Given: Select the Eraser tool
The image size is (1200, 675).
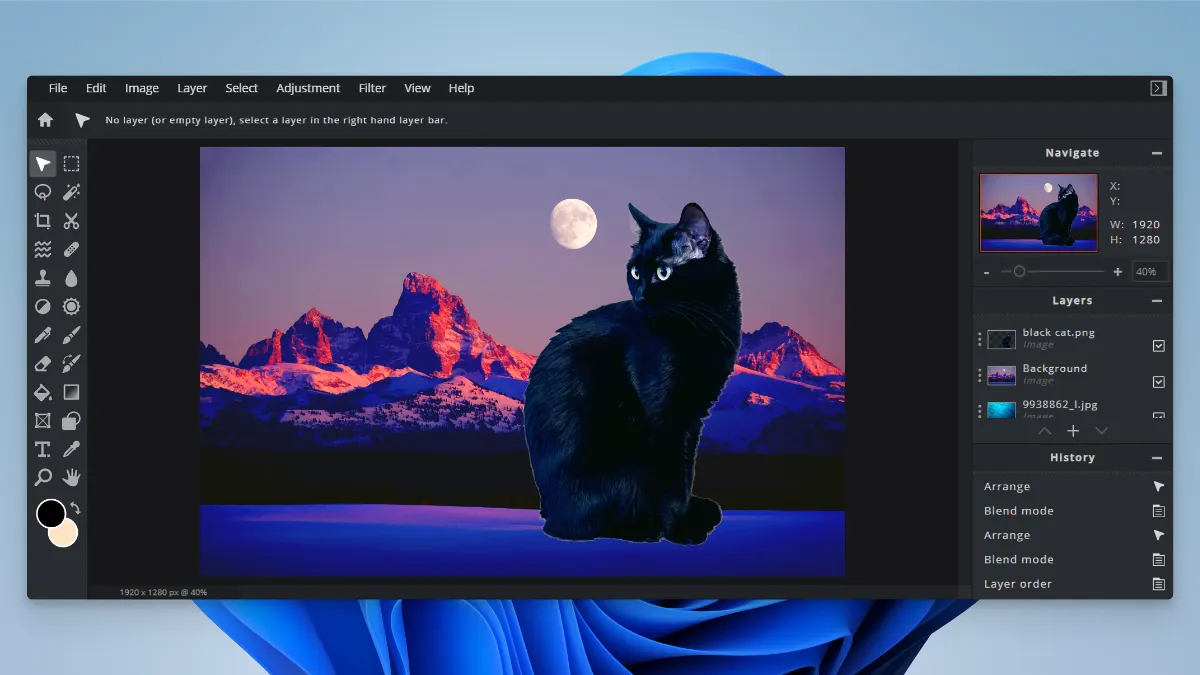Looking at the screenshot, I should (x=43, y=363).
